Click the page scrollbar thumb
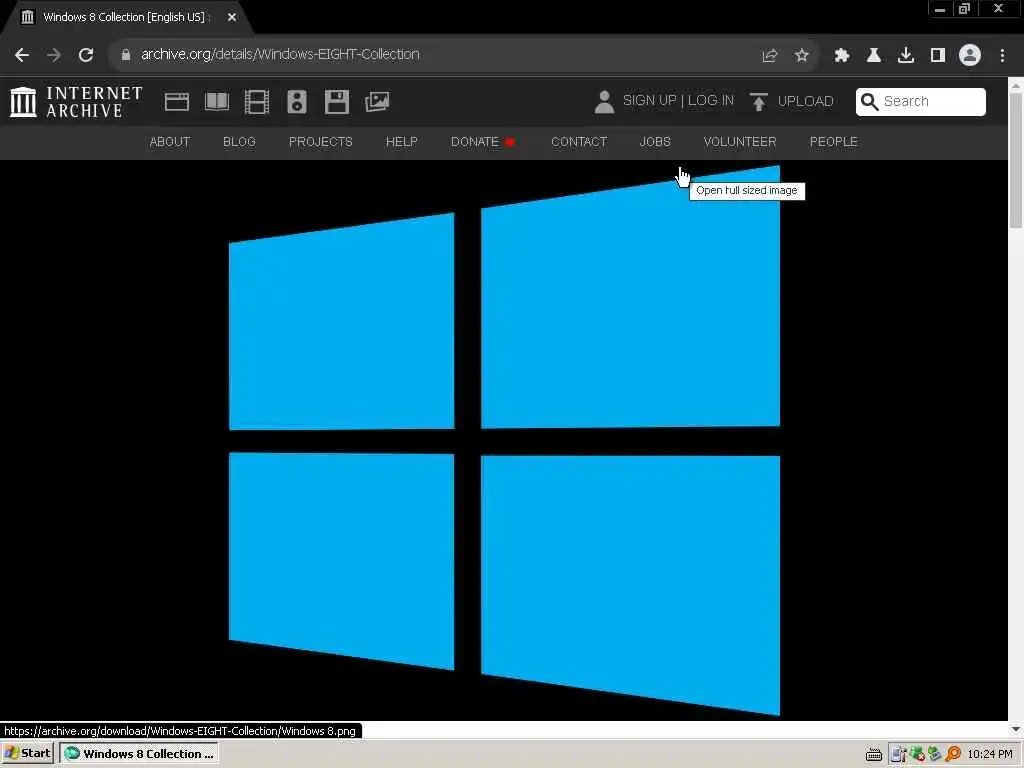This screenshot has width=1024, height=768. [x=1016, y=160]
